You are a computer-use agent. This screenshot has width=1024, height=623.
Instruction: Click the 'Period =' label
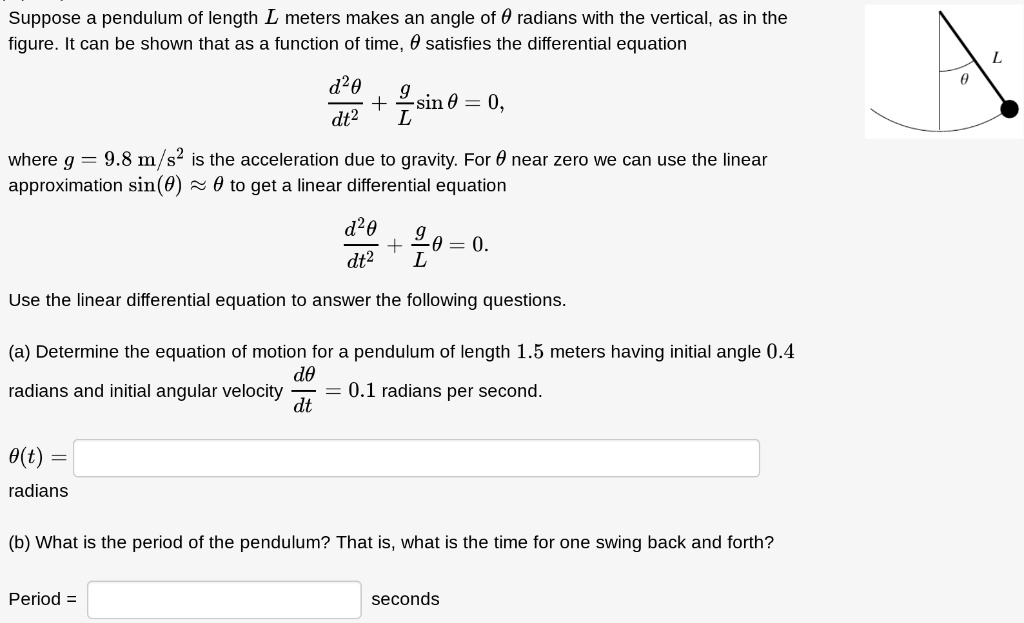(x=42, y=599)
